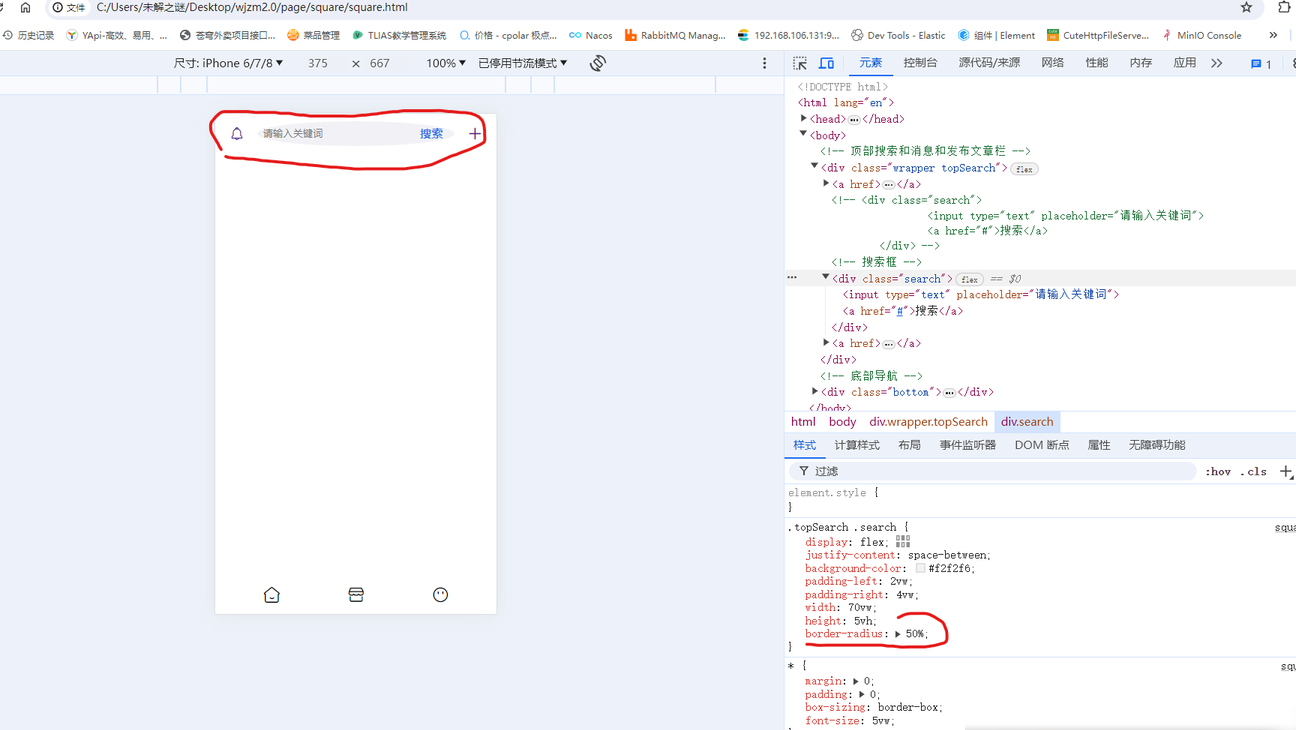This screenshot has height=730, width=1296.
Task: Open the smiley profile icon in bottom navigation
Action: (440, 595)
